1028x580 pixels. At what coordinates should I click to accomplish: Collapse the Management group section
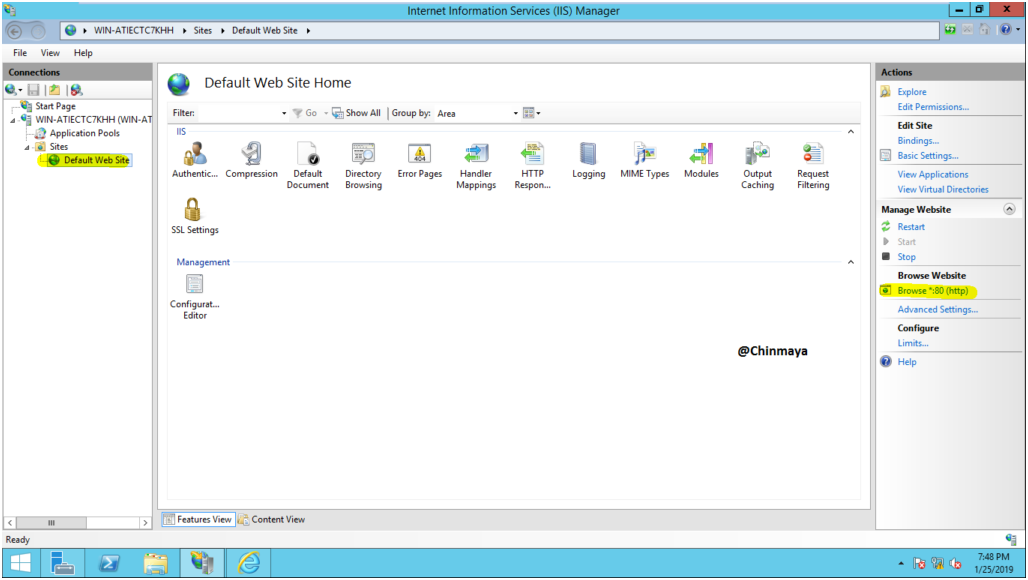(850, 262)
